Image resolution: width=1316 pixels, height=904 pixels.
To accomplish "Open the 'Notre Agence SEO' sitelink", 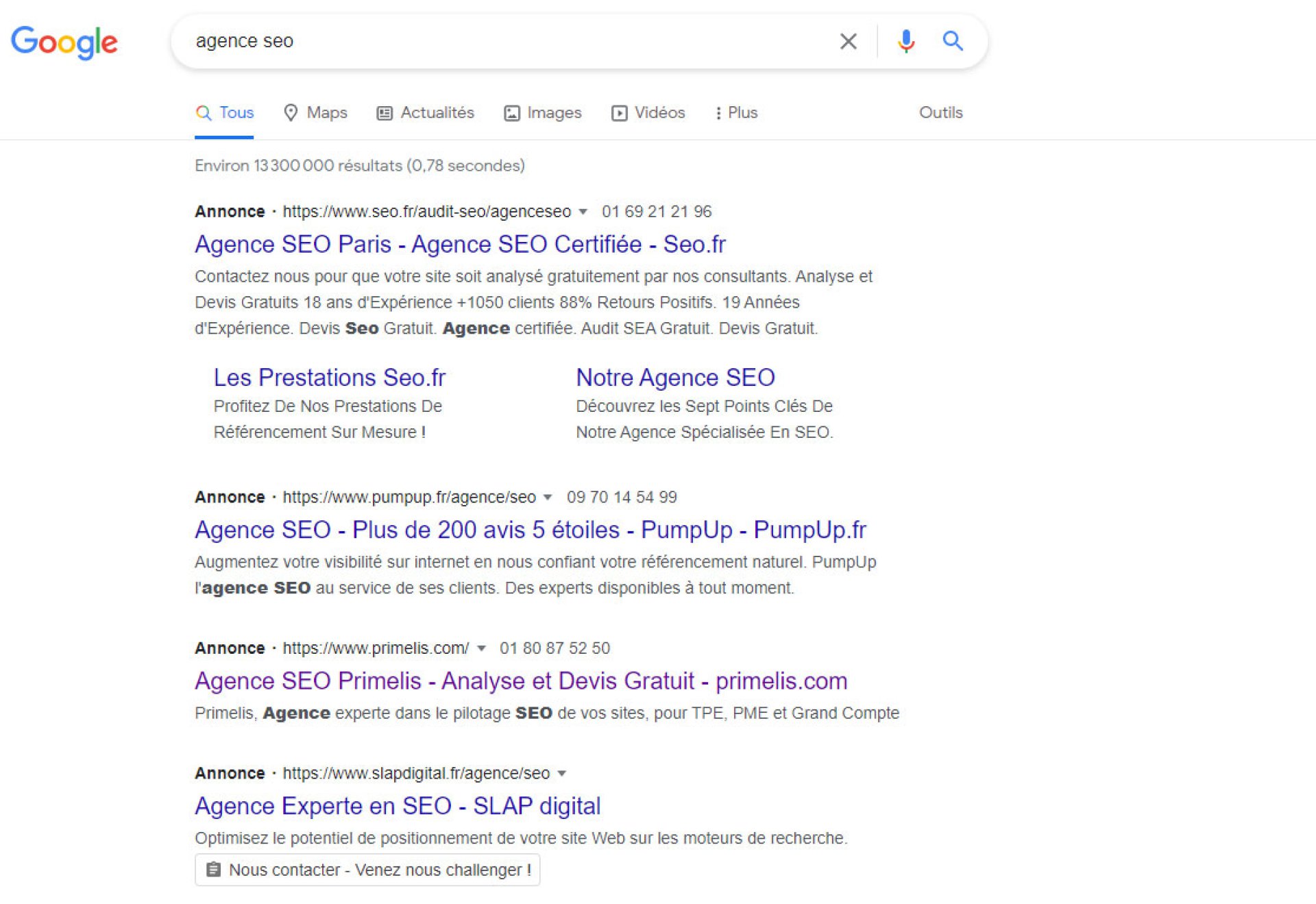I will tap(675, 378).
